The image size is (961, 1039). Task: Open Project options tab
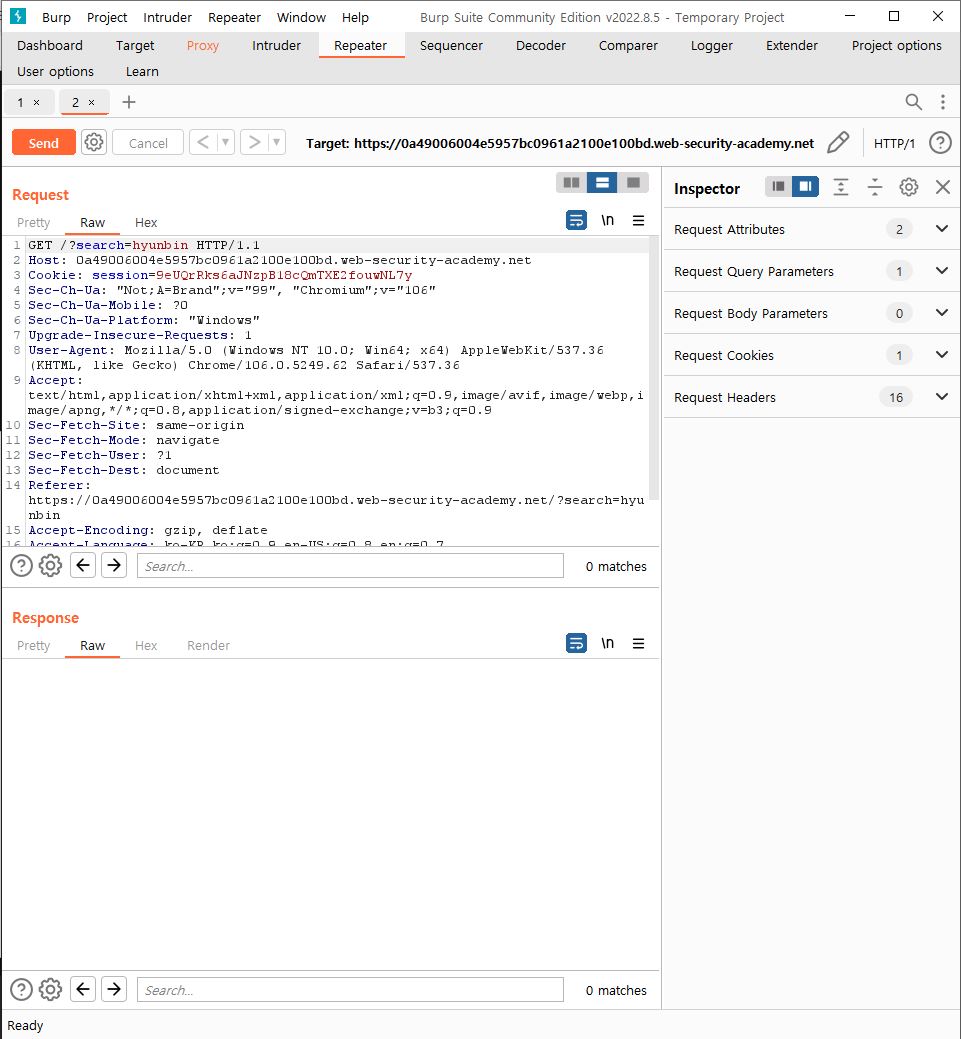click(x=896, y=45)
